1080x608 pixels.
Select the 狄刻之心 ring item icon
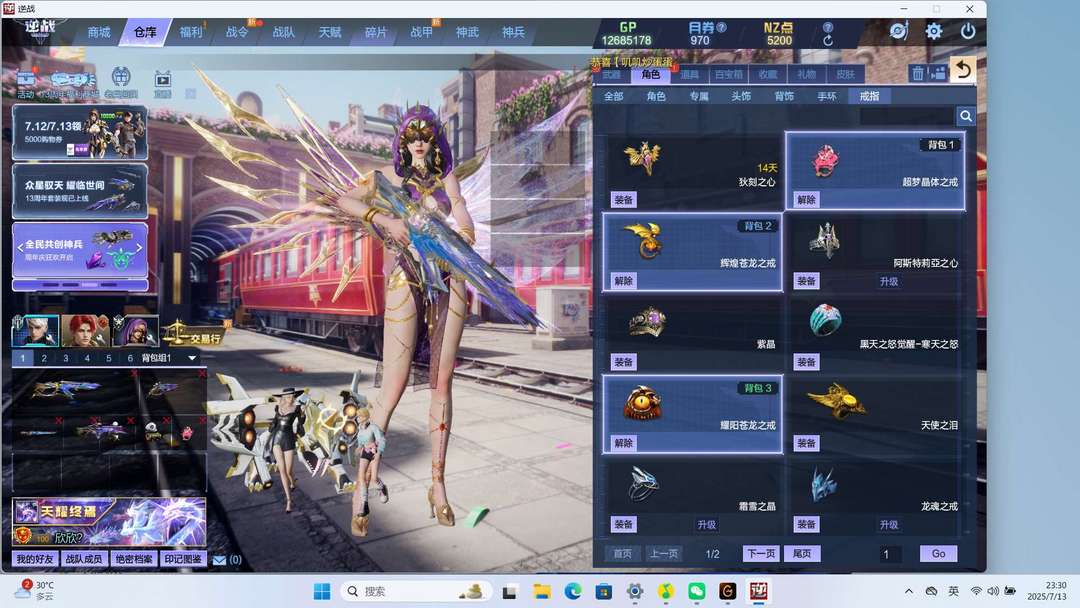tap(643, 158)
